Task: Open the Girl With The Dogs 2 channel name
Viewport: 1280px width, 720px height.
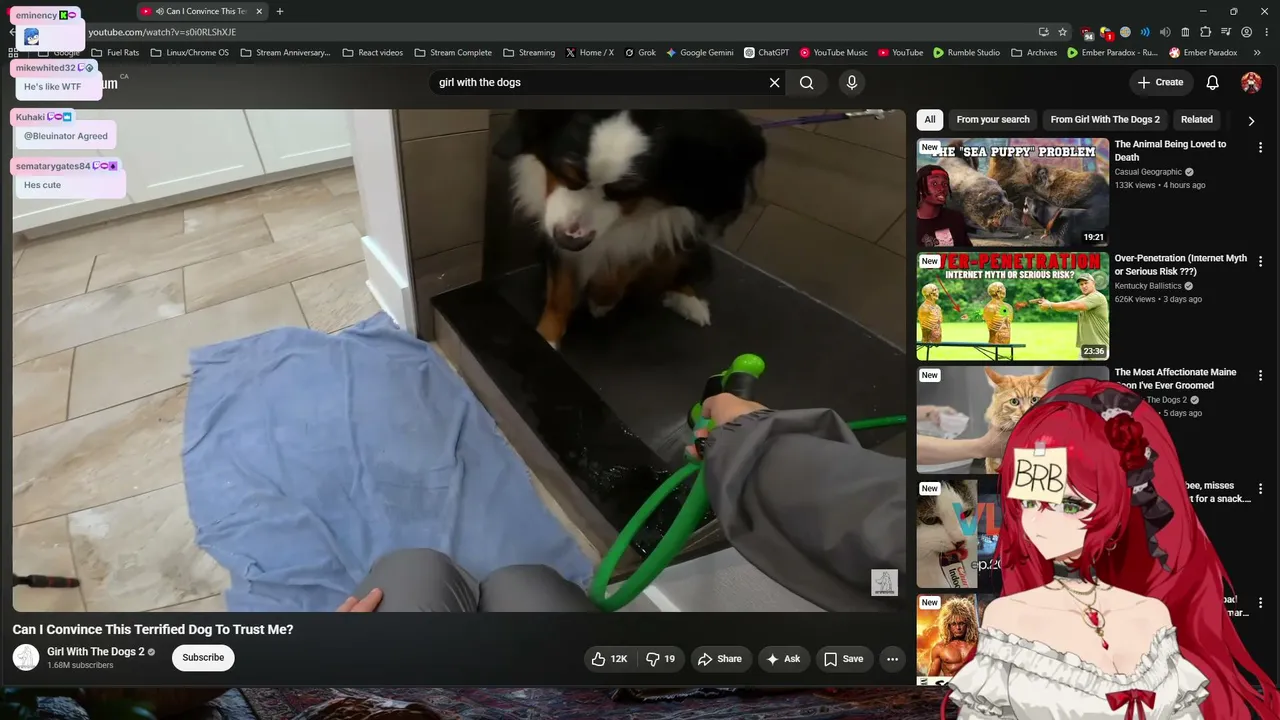Action: (96, 652)
